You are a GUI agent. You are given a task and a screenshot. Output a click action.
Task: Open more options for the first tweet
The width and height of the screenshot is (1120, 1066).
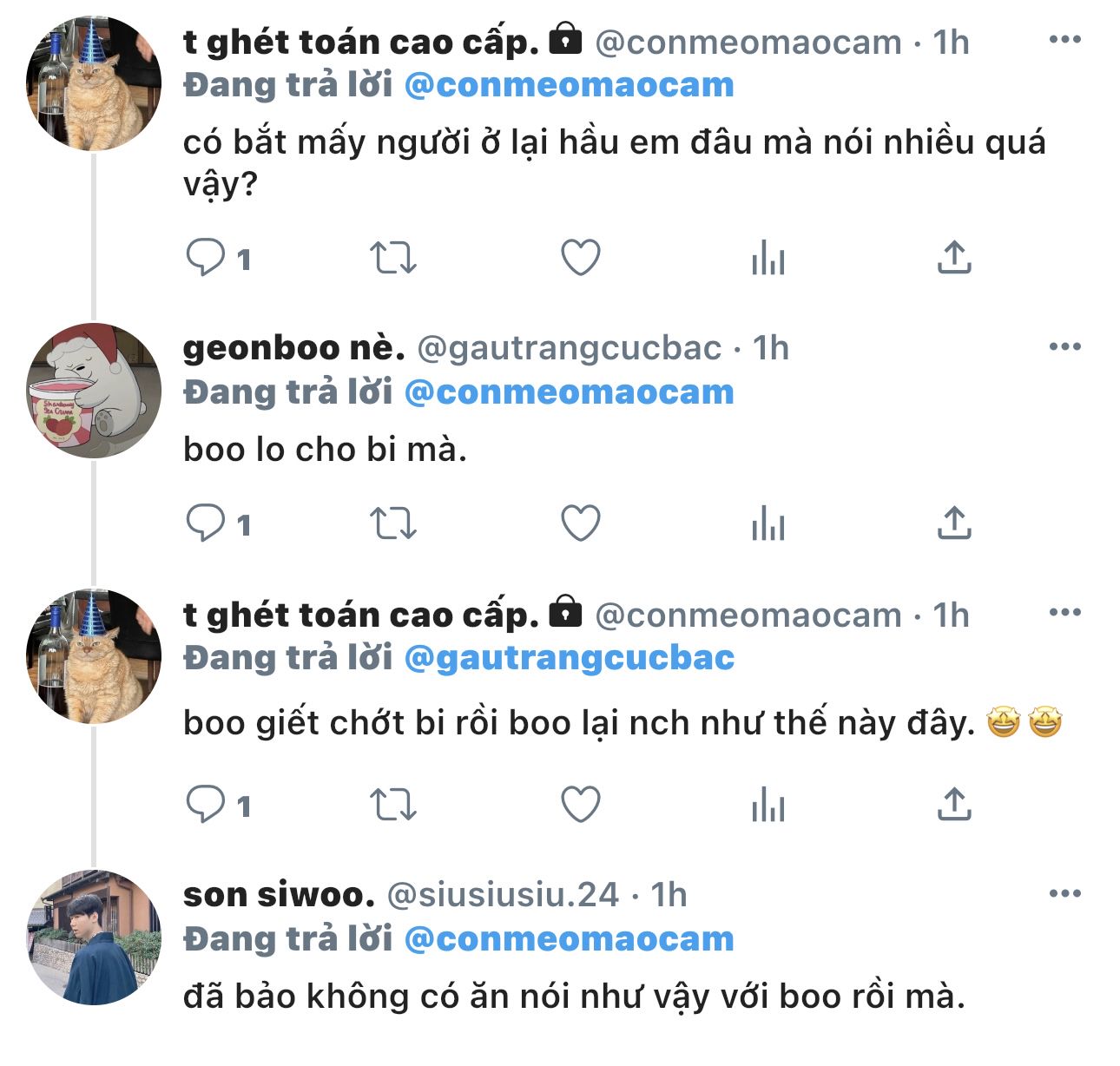click(1064, 40)
